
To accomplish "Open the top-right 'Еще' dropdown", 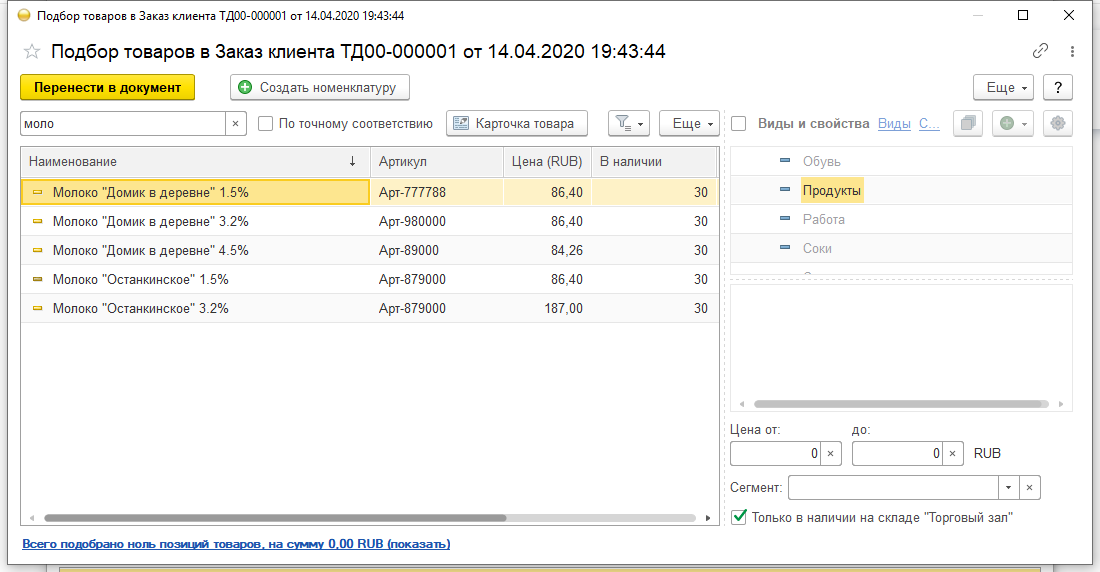I will (x=1003, y=88).
